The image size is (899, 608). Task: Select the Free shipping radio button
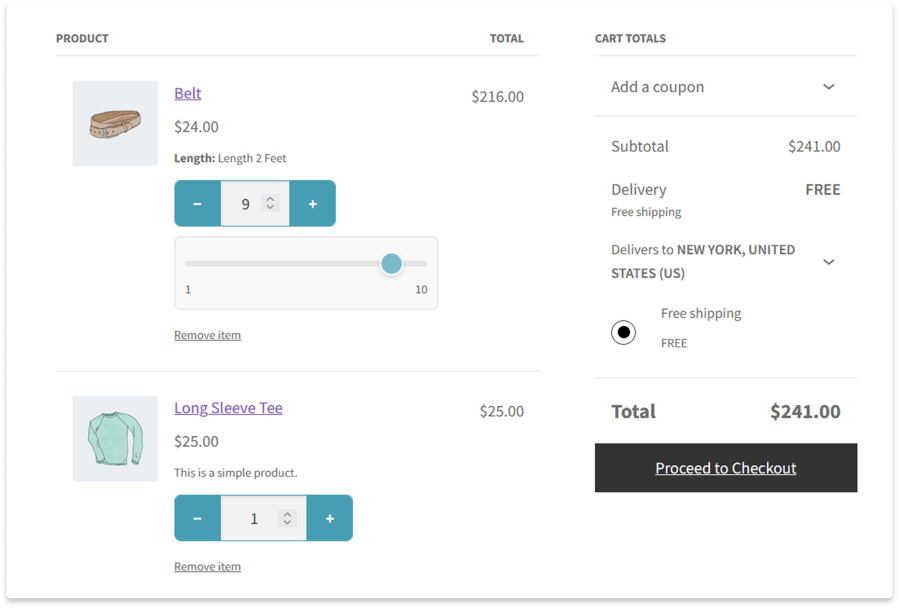pyautogui.click(x=623, y=332)
